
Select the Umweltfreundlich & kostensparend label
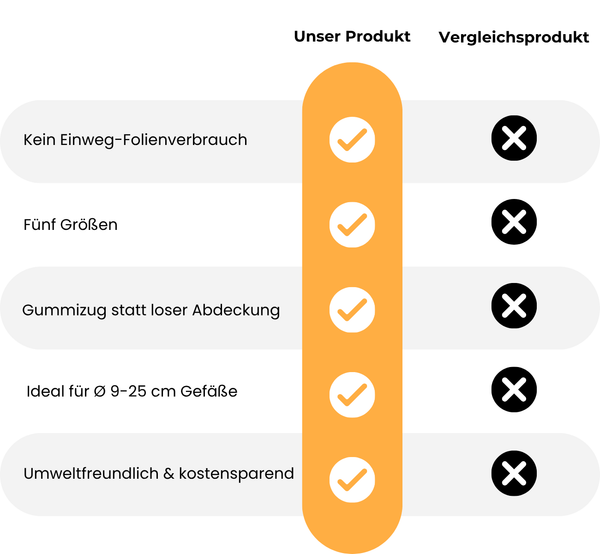[x=158, y=473]
